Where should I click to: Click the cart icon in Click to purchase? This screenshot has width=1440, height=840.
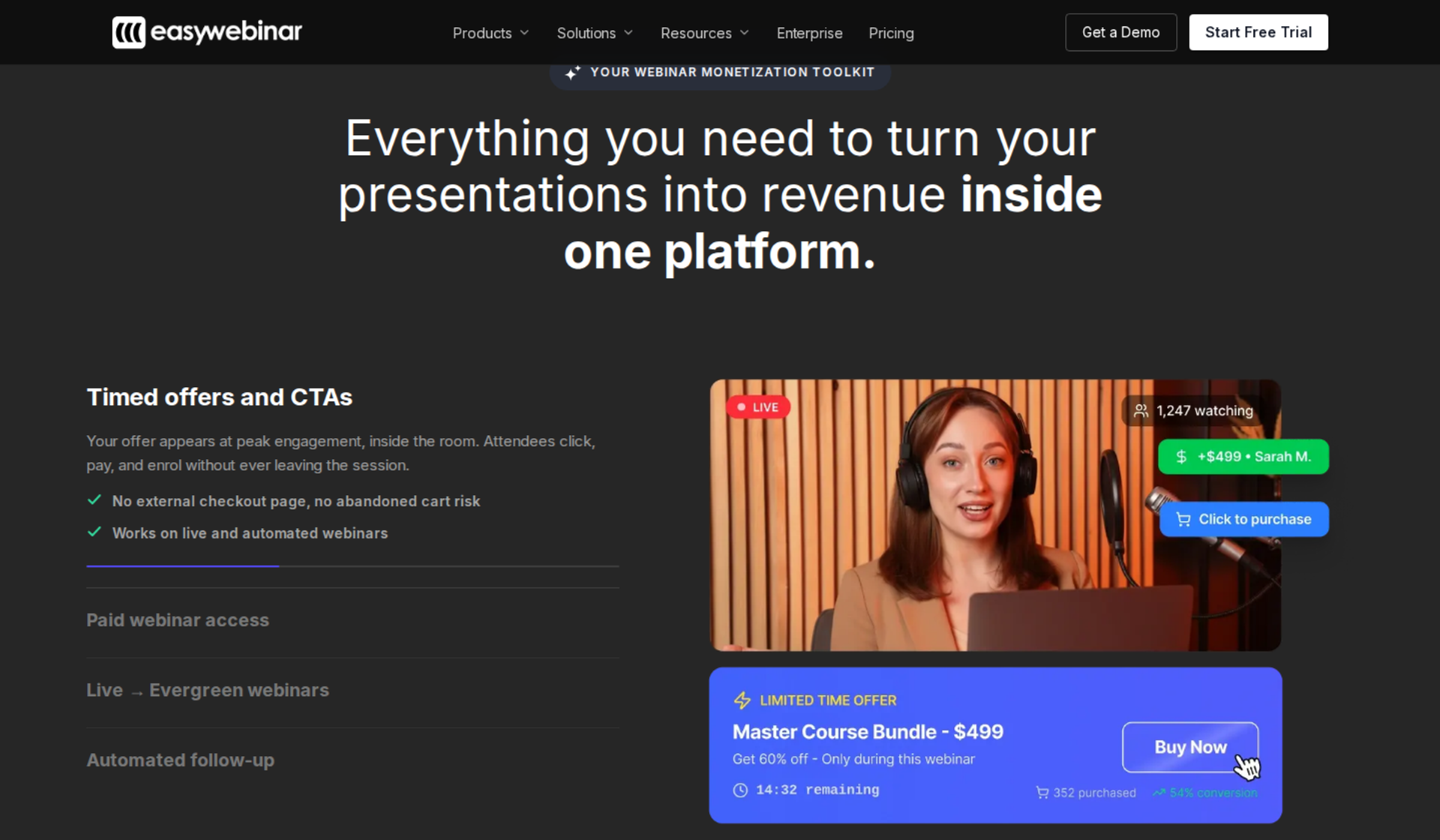[1183, 520]
